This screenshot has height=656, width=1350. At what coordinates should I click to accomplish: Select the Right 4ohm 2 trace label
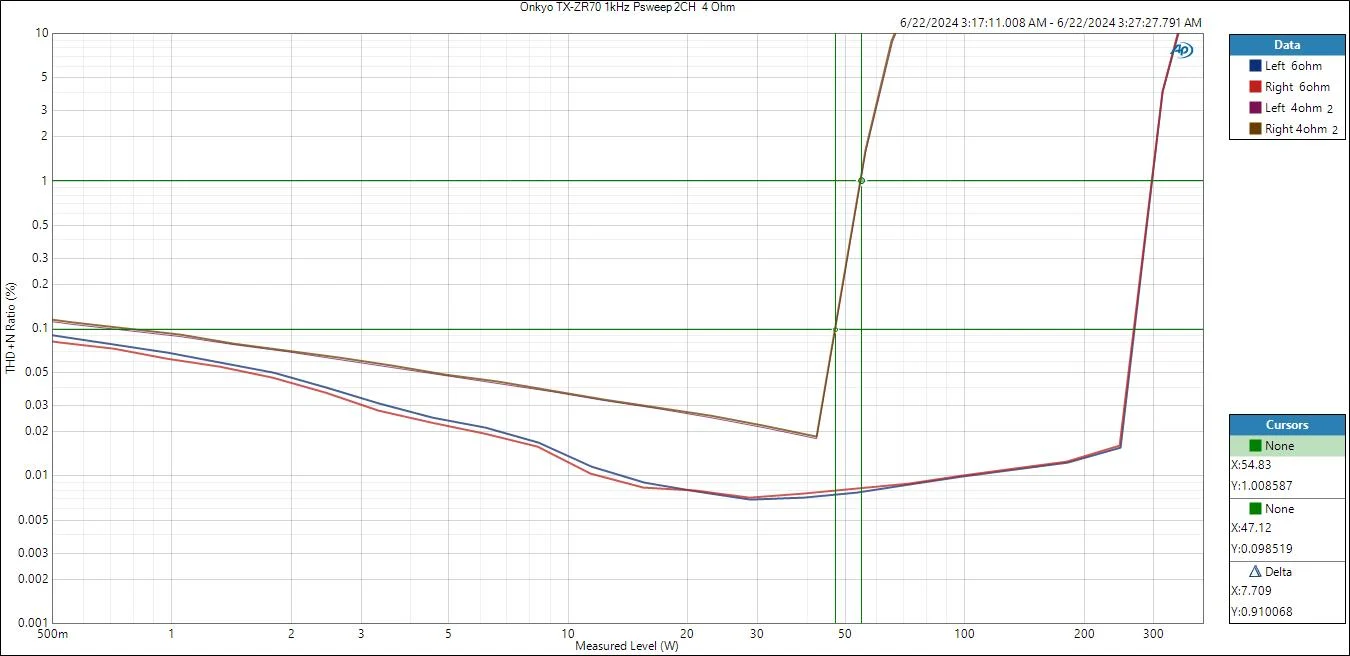click(1300, 129)
